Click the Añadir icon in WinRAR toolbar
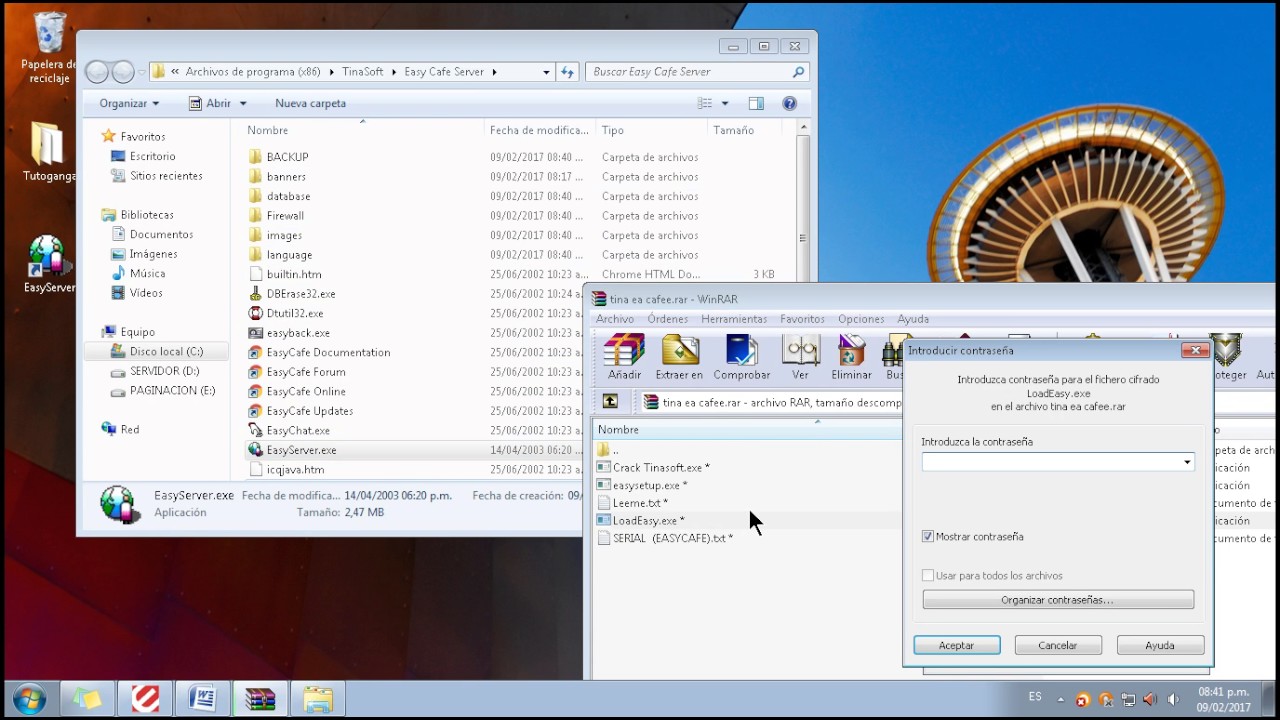The image size is (1280, 720). pos(624,358)
